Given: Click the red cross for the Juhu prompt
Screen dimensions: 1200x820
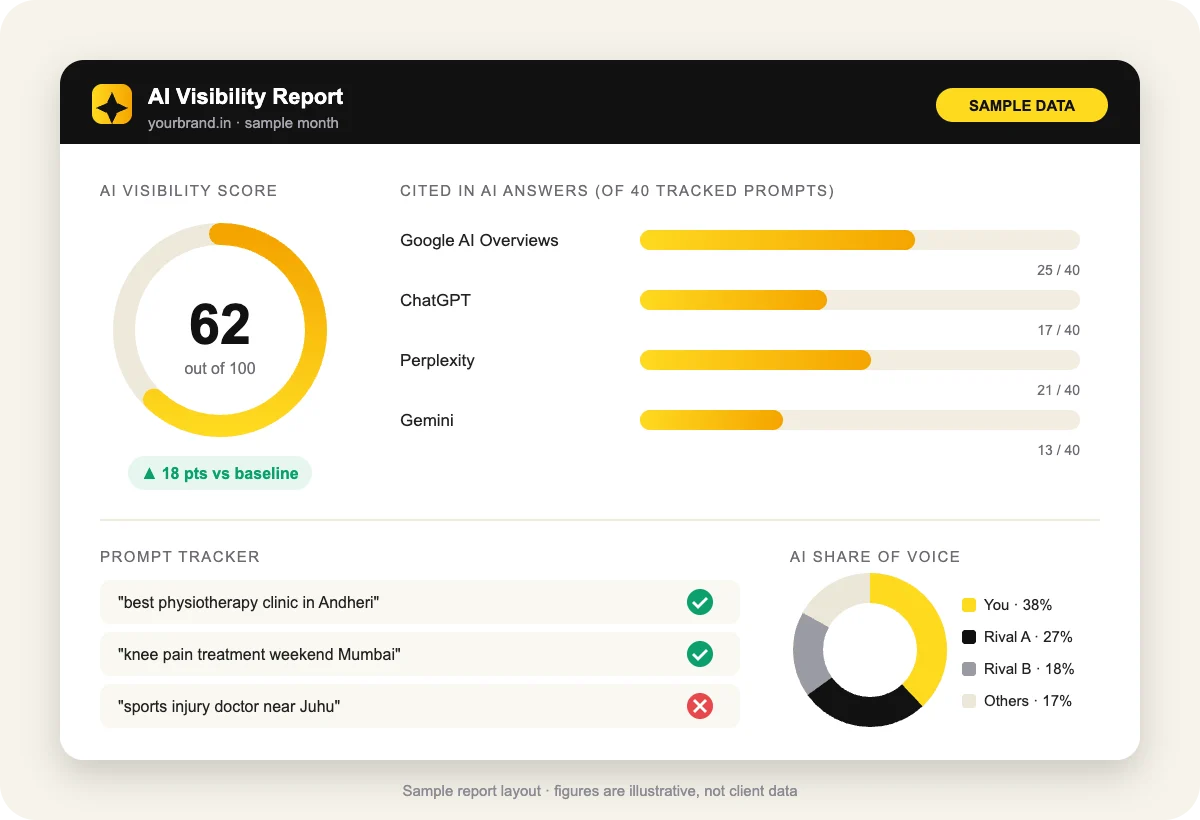Looking at the screenshot, I should 700,706.
